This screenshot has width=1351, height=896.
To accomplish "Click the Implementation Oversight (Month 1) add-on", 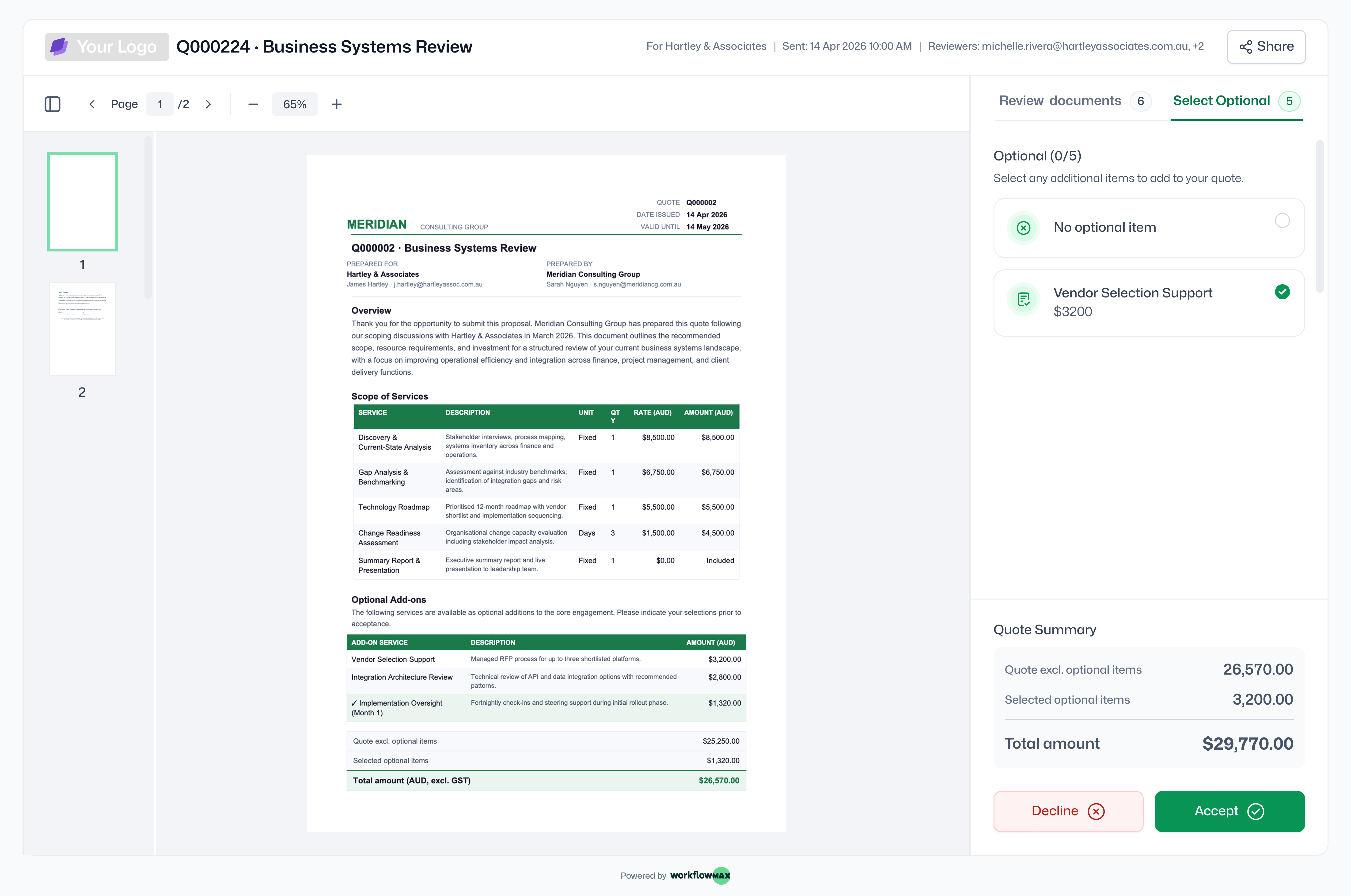I will pyautogui.click(x=546, y=707).
